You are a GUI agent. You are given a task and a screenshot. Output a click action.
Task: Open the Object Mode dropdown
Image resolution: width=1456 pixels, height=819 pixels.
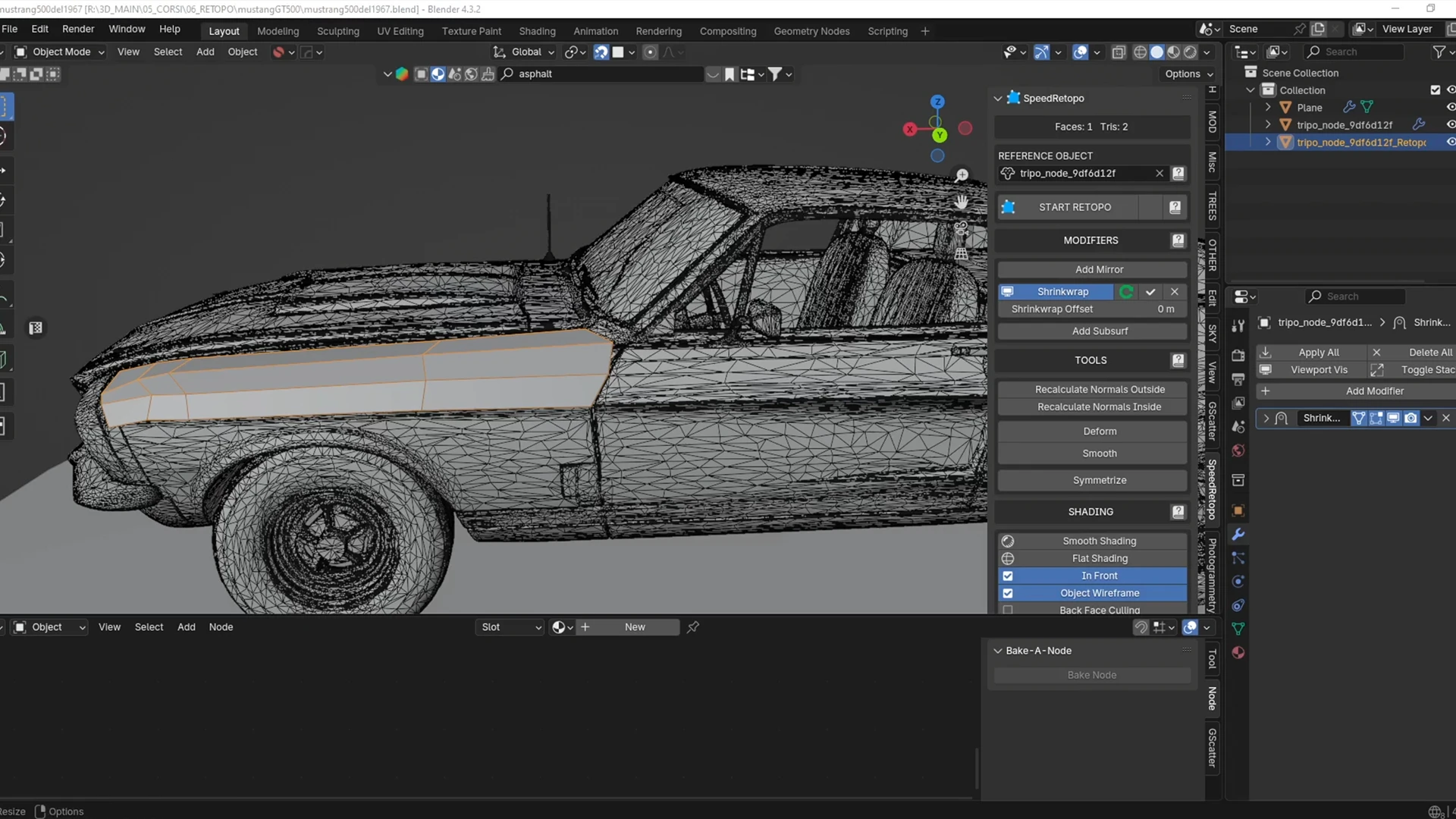click(x=59, y=52)
